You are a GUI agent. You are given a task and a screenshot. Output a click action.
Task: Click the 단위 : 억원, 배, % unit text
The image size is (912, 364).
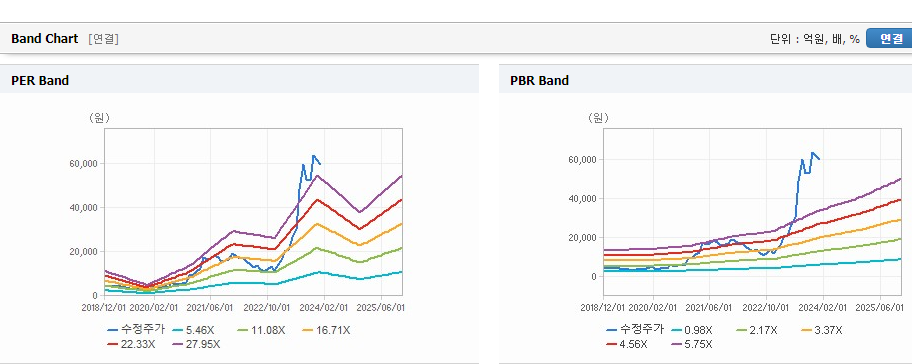click(x=814, y=39)
